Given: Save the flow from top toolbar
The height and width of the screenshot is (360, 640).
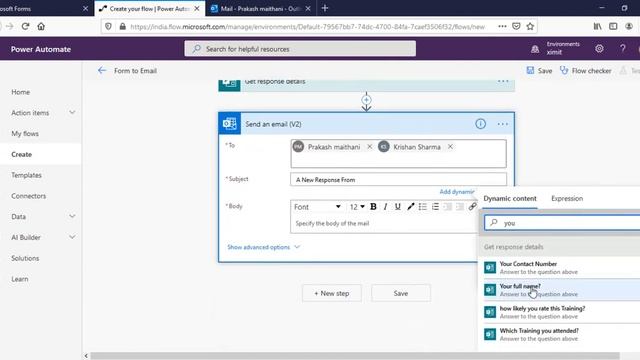Looking at the screenshot, I should (x=539, y=71).
